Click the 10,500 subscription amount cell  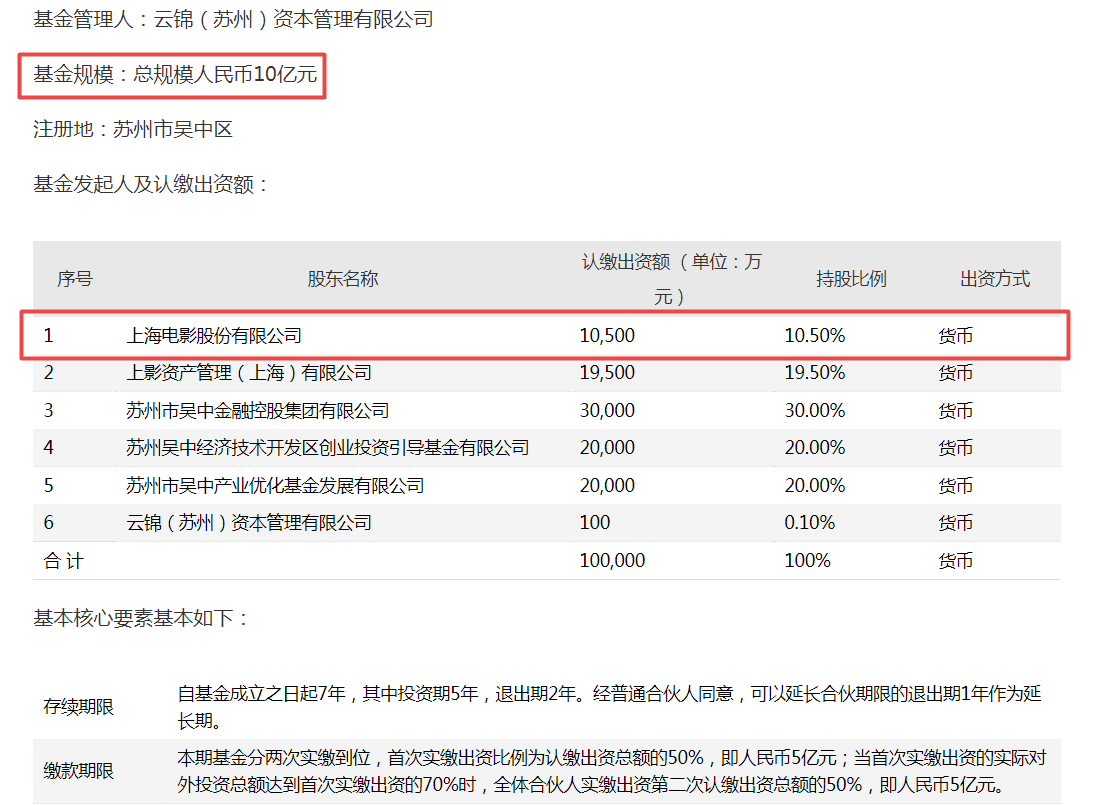coord(607,335)
